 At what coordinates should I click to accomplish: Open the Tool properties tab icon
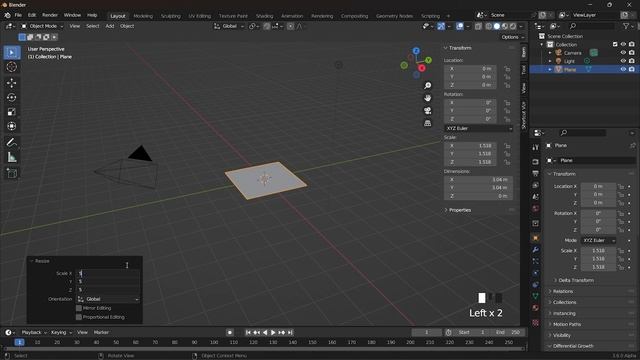(536, 147)
